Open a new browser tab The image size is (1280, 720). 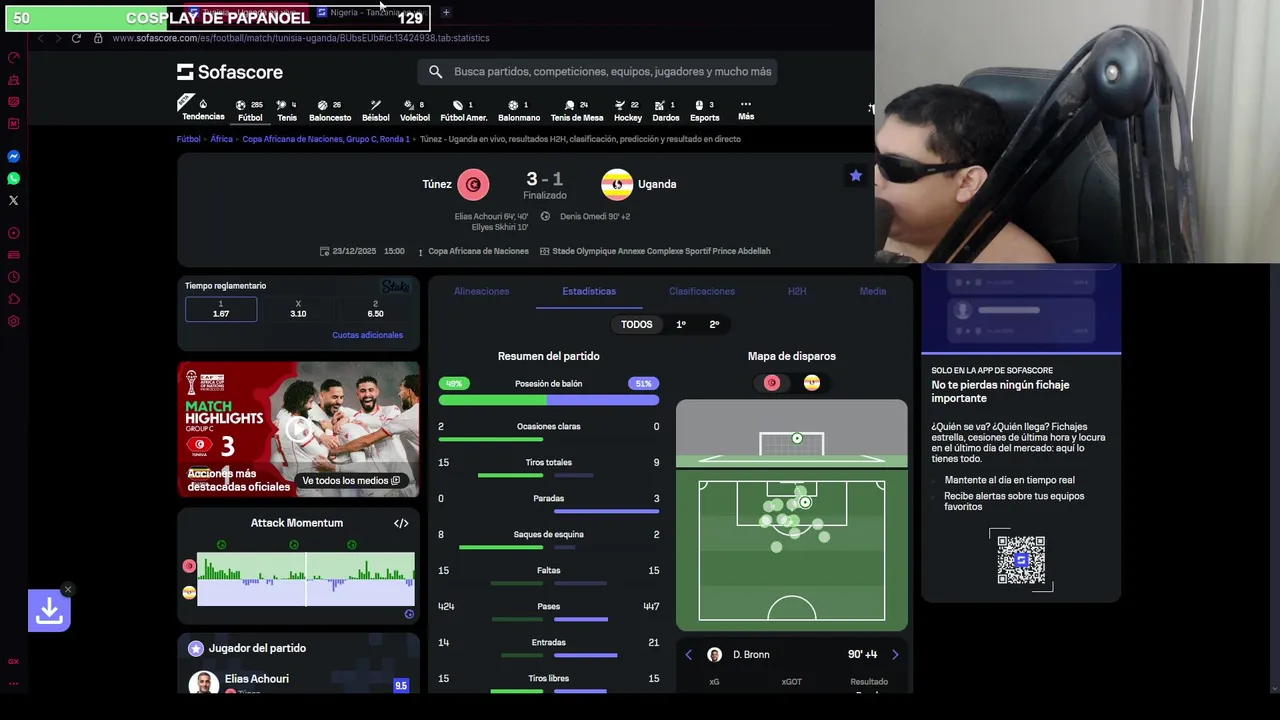[x=446, y=12]
